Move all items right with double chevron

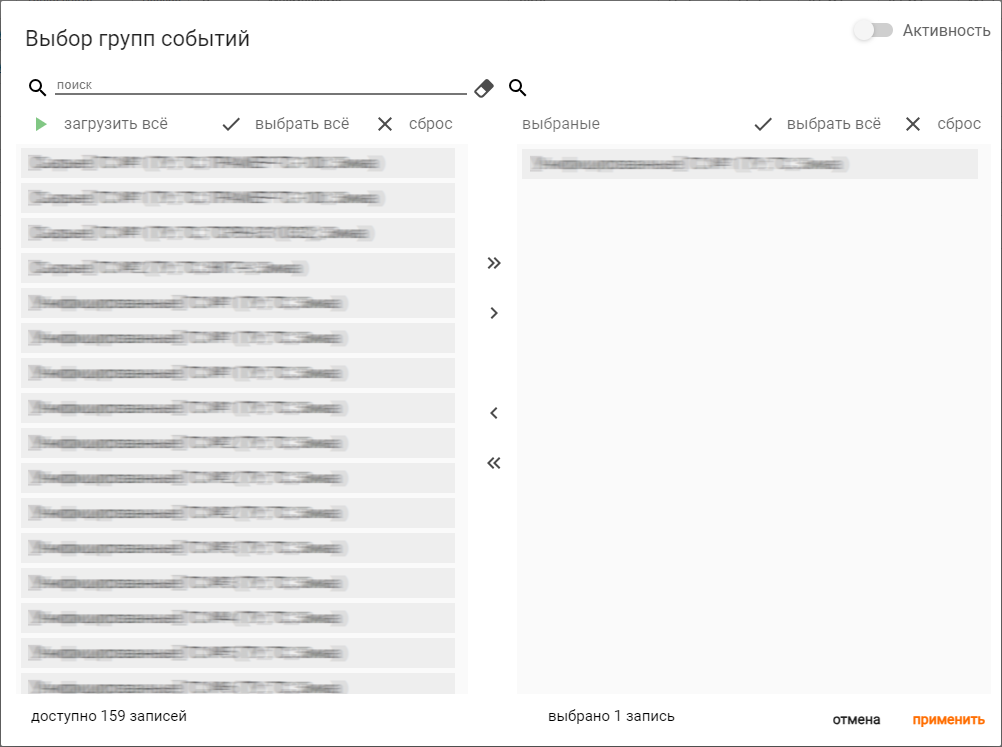(x=493, y=263)
